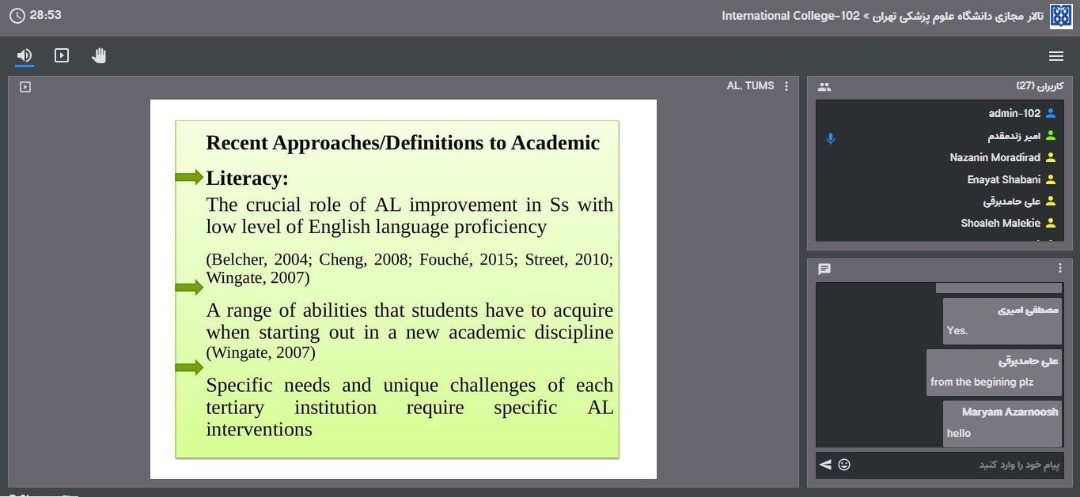The width and height of the screenshot is (1080, 497).
Task: Click yellow user icon beside Shoaleh Malekie
Action: [1050, 223]
